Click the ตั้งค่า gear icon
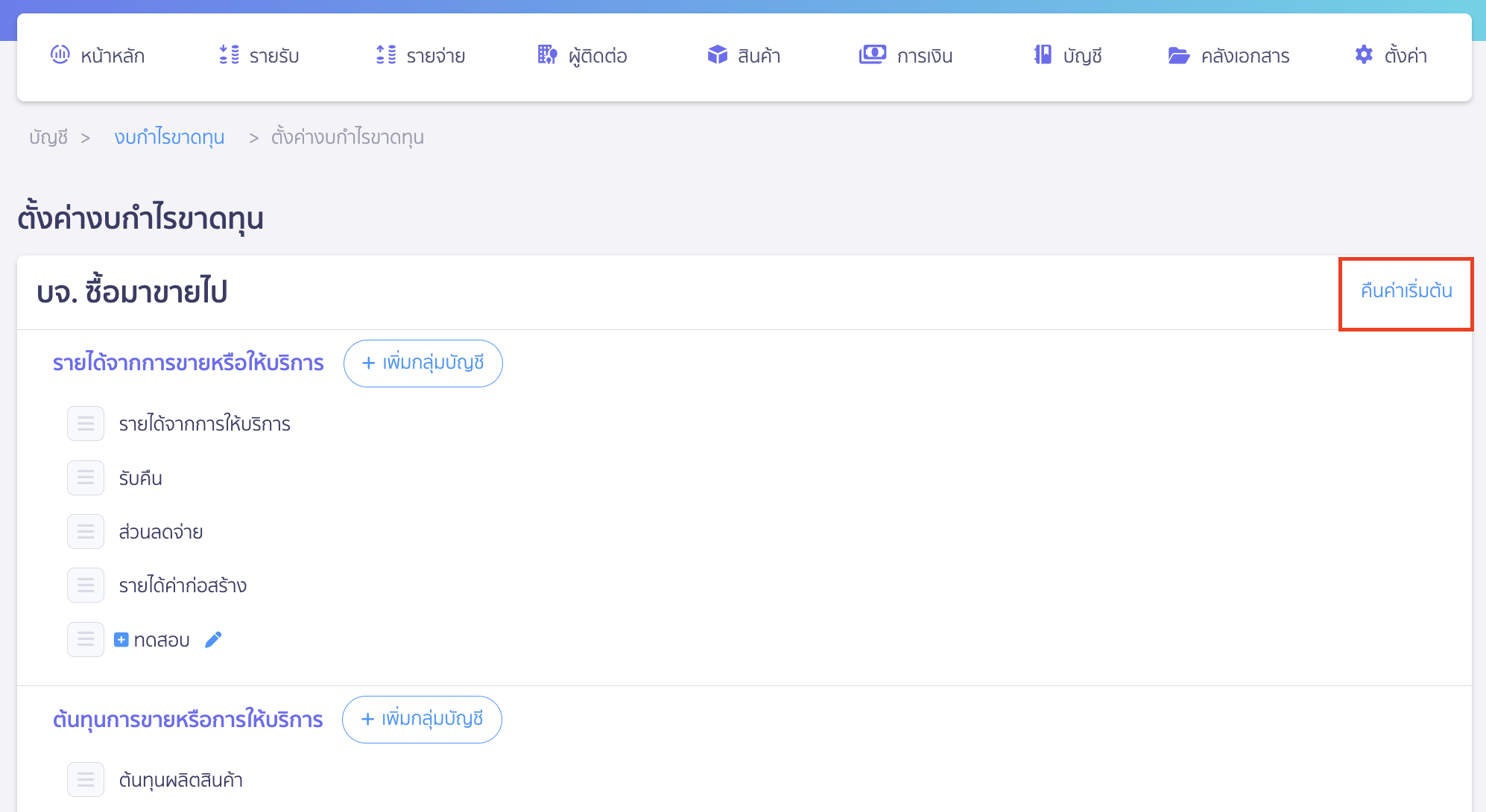Viewport: 1486px width, 812px height. (1364, 54)
